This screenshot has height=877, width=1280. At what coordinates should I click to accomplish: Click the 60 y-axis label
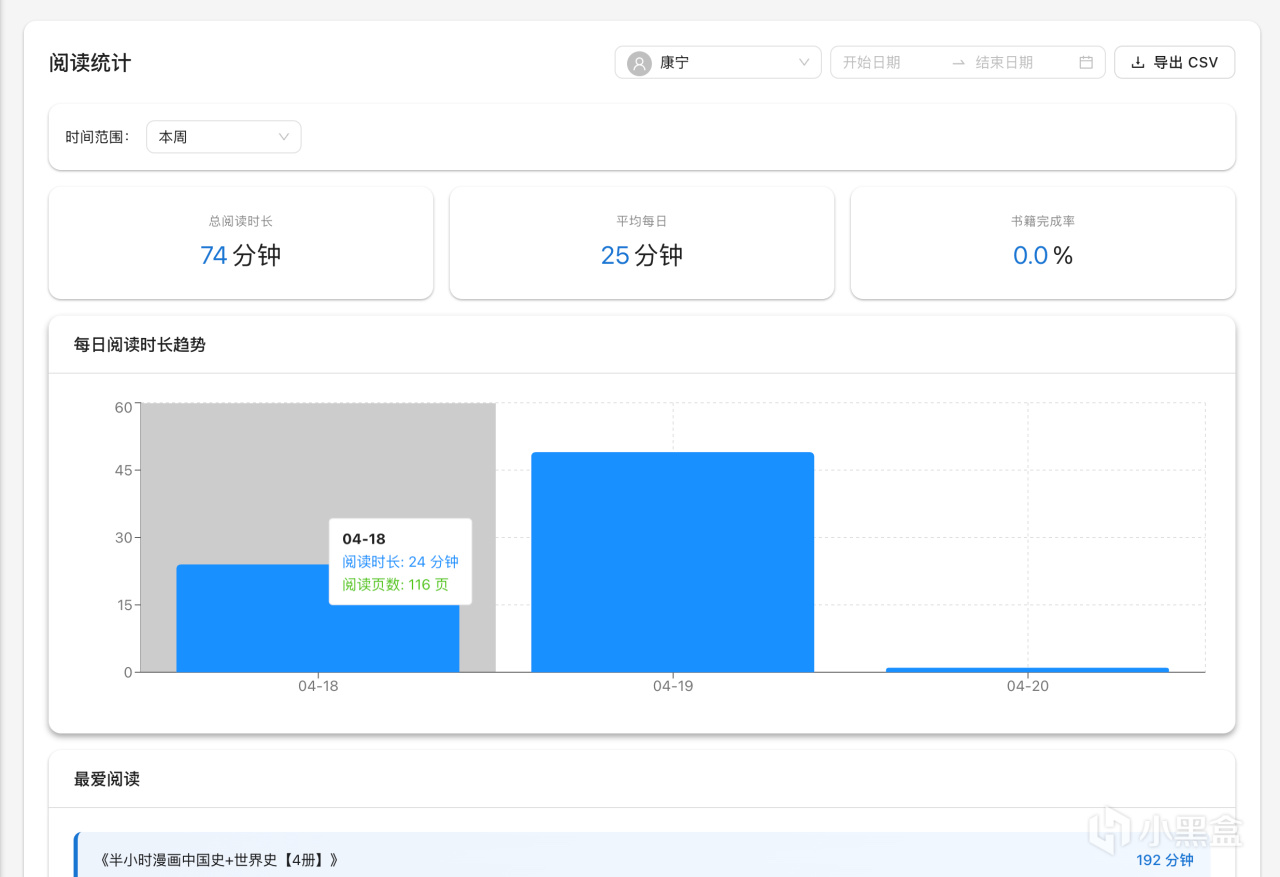click(x=123, y=407)
